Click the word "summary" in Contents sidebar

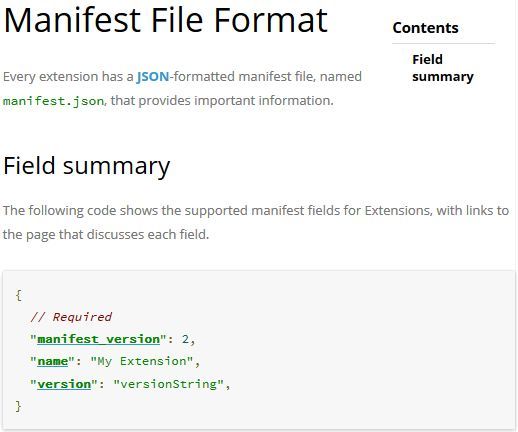(443, 77)
